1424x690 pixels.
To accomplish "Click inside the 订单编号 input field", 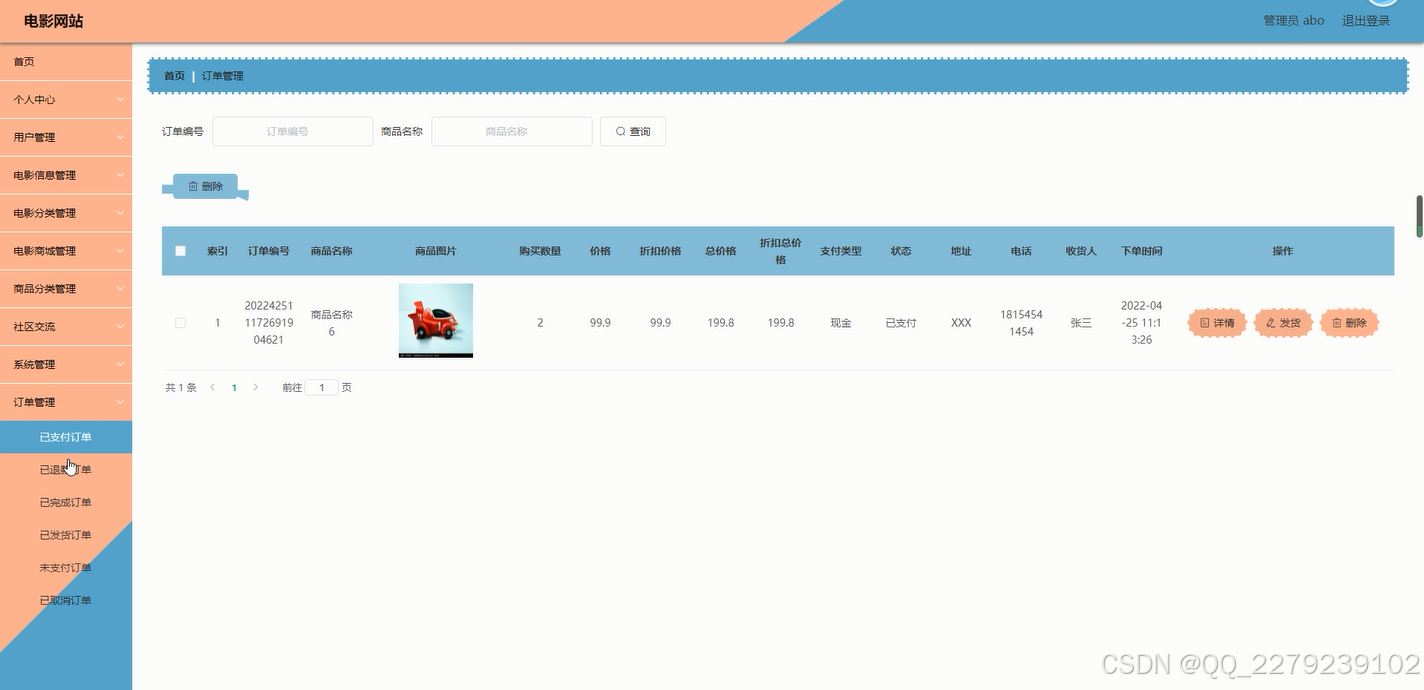I will coord(292,131).
